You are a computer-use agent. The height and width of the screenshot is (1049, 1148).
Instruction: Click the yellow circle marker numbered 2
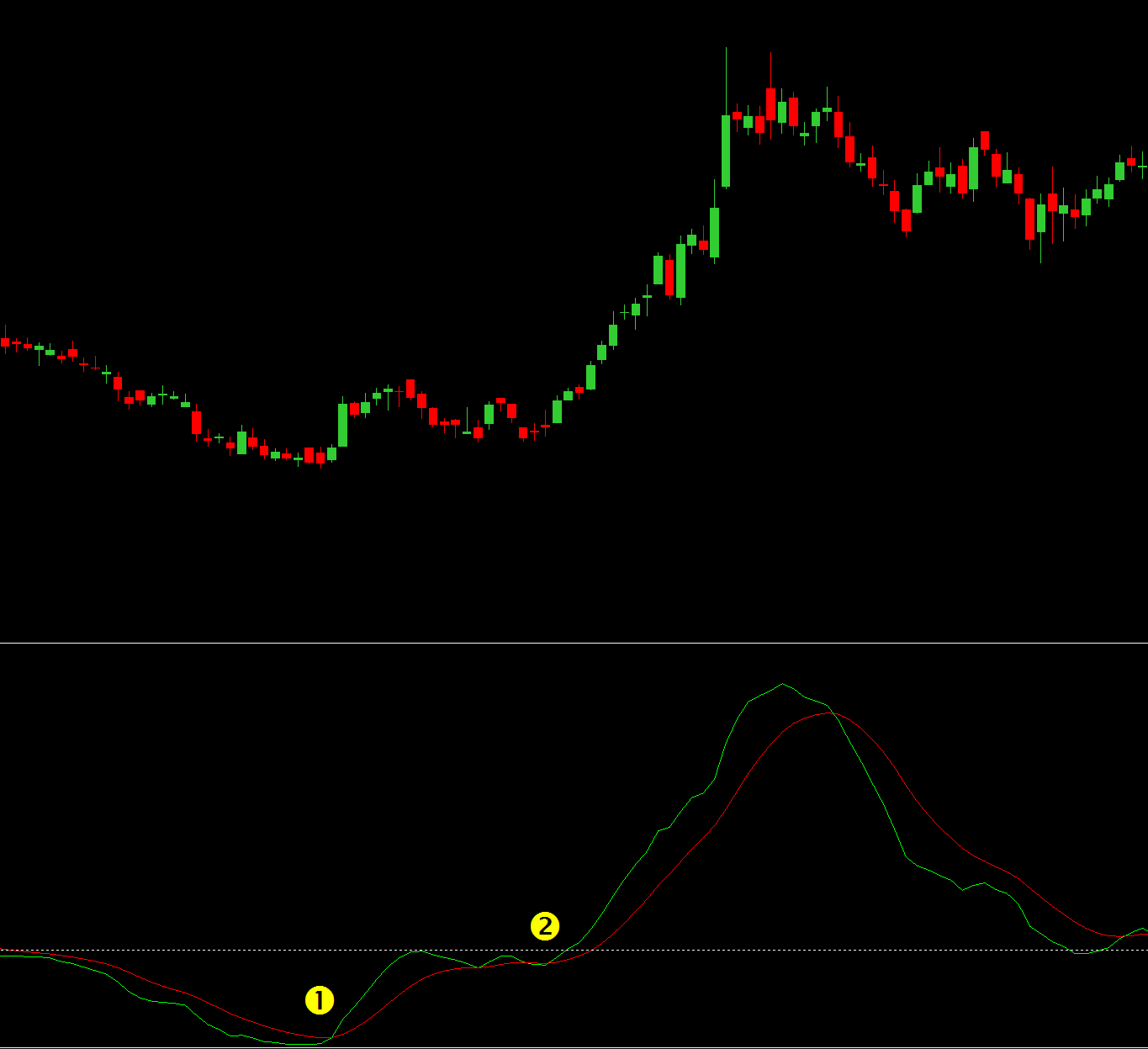pos(545,927)
